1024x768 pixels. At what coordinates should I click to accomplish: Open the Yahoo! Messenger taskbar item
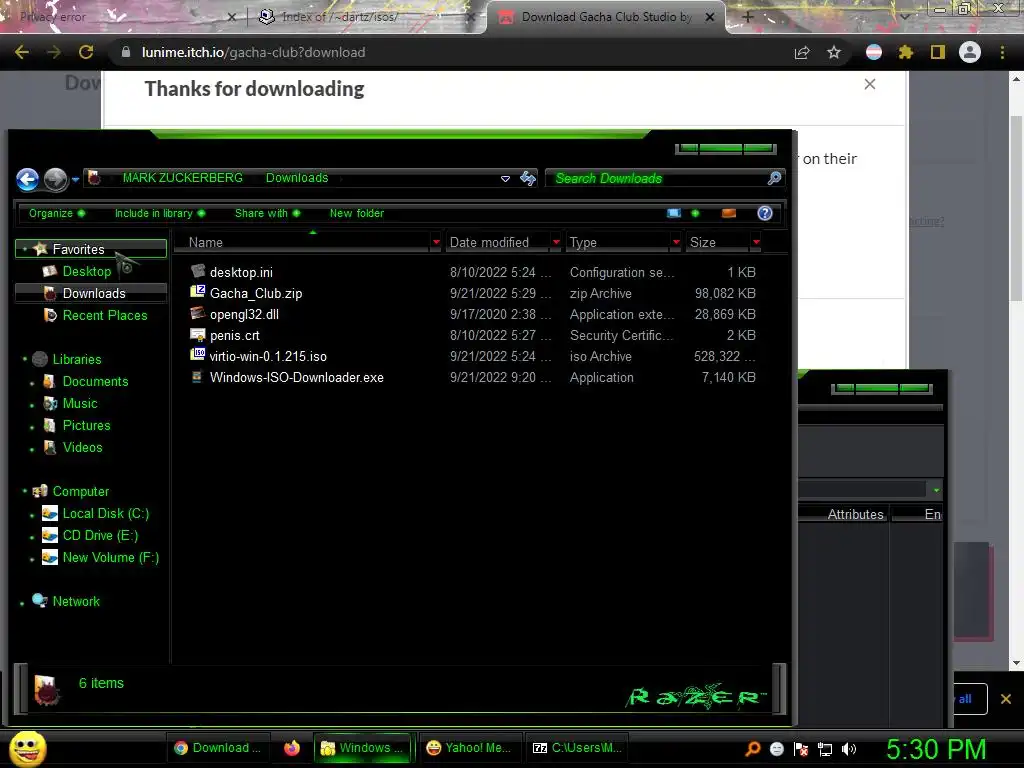[x=469, y=748]
